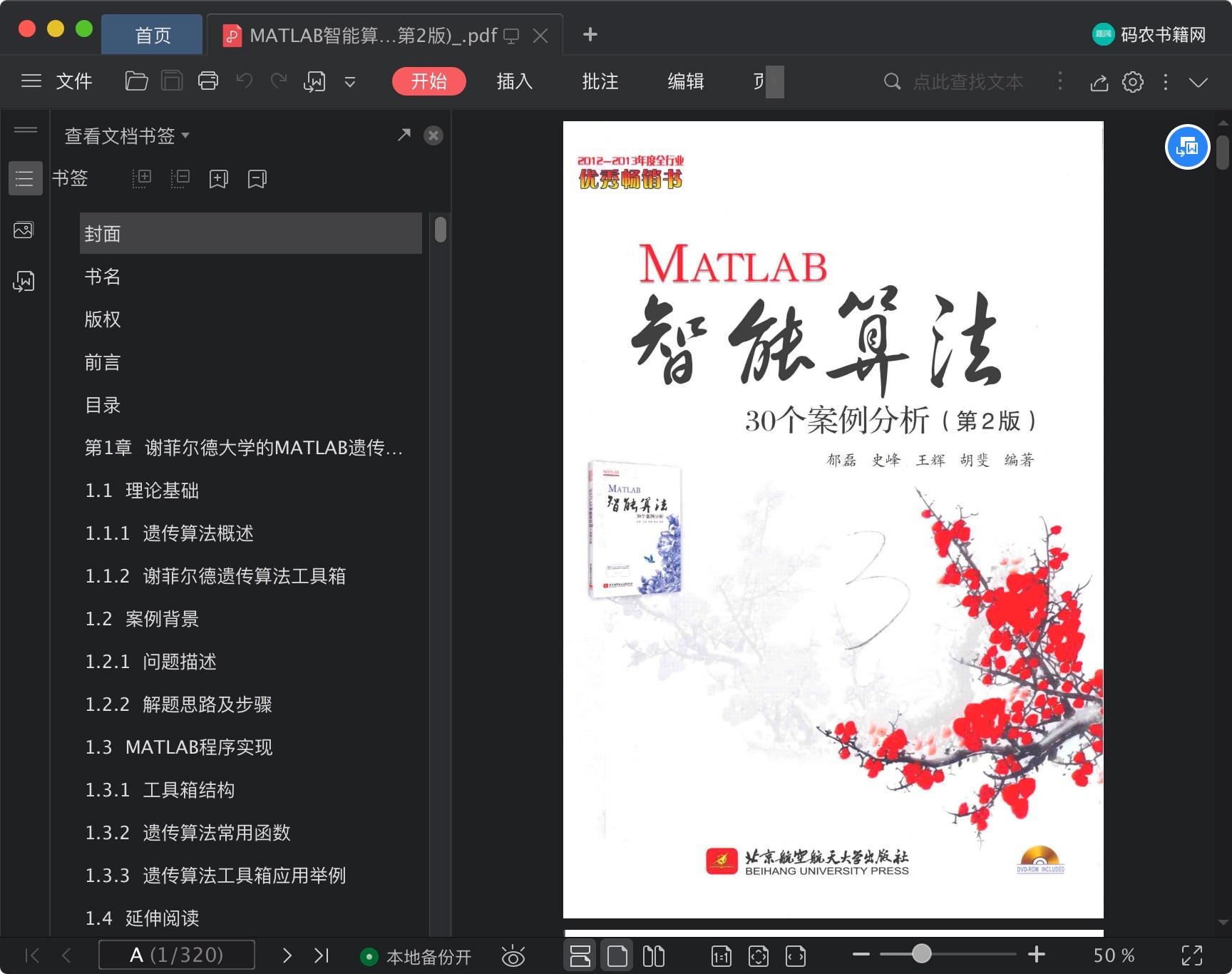Select the 批注 tab
Screen dimensions: 1232x974
click(x=600, y=81)
